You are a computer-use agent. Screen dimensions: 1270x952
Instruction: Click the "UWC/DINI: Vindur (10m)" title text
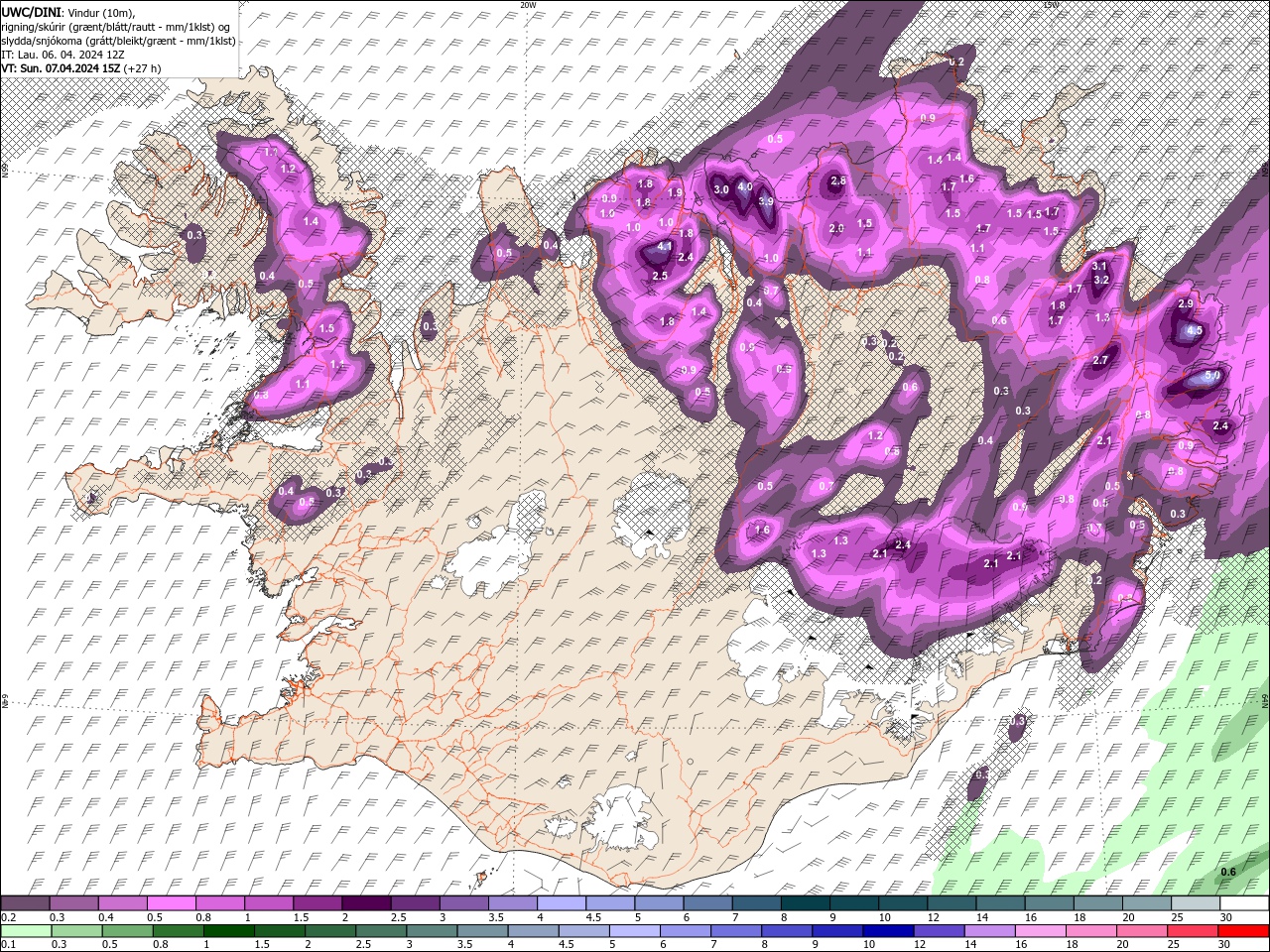(x=67, y=12)
